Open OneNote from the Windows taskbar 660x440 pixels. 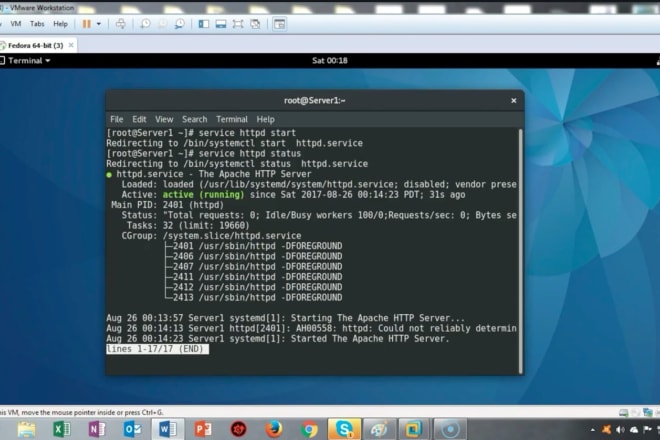tap(97, 429)
